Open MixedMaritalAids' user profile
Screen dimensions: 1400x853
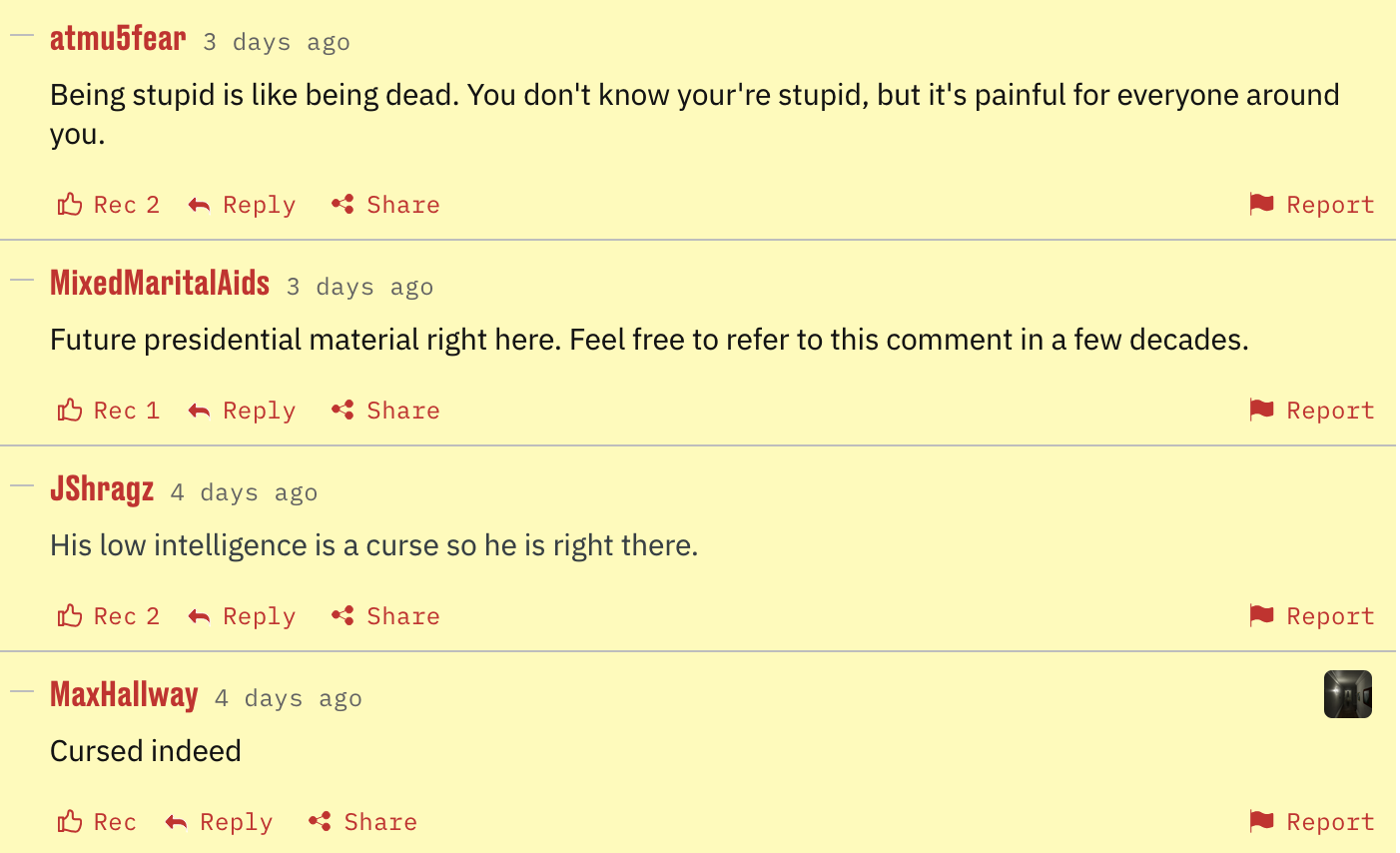click(160, 283)
